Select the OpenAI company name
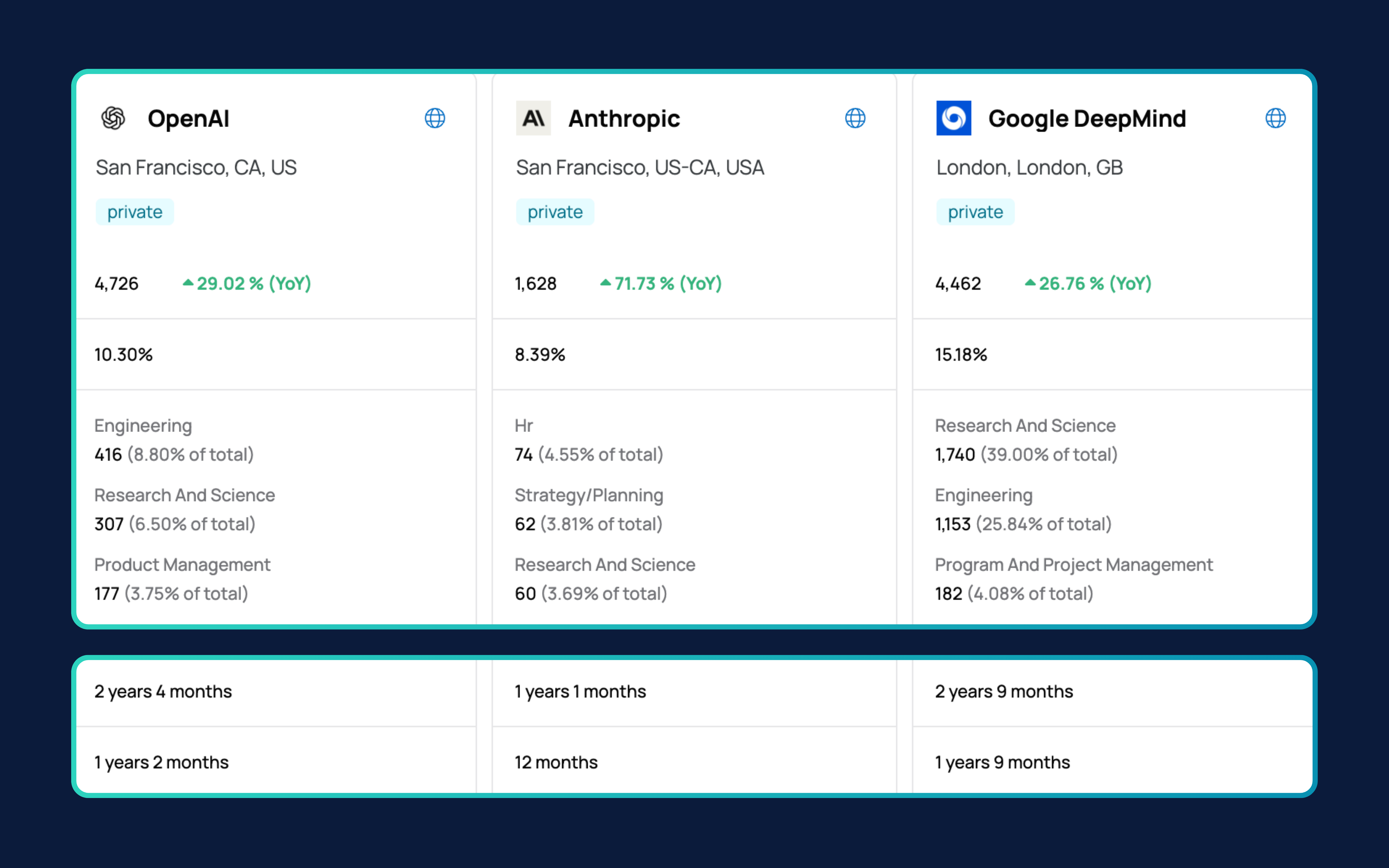The height and width of the screenshot is (868, 1389). click(x=188, y=119)
